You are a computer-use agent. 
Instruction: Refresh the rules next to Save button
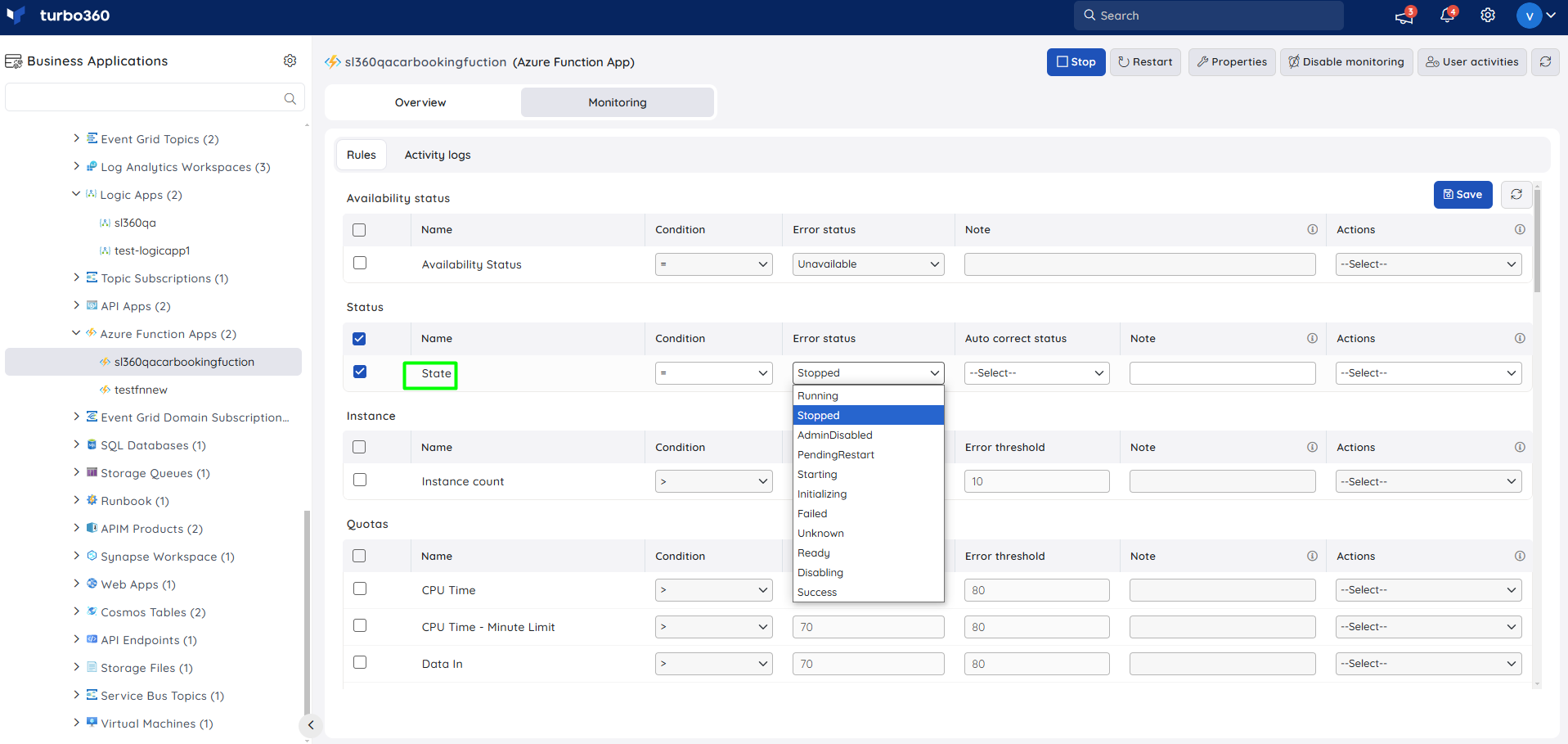(1516, 195)
